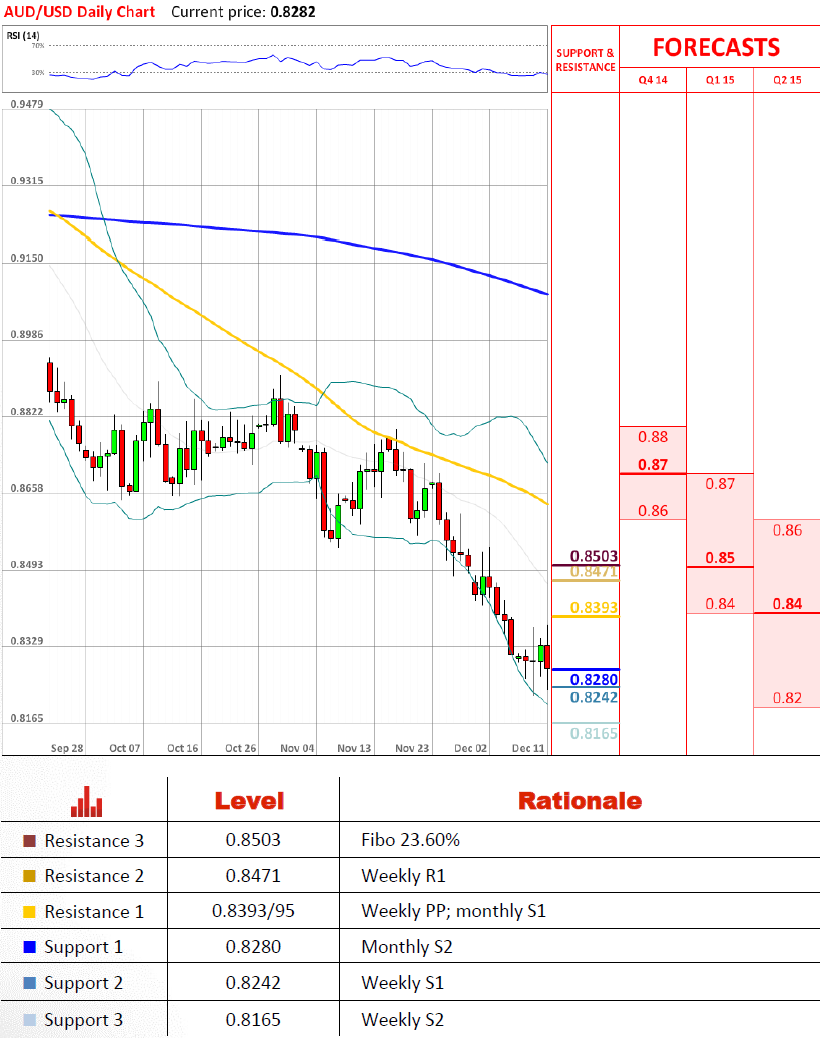The width and height of the screenshot is (820, 1038).
Task: Select the Support 3 row label
Action: point(83,1020)
